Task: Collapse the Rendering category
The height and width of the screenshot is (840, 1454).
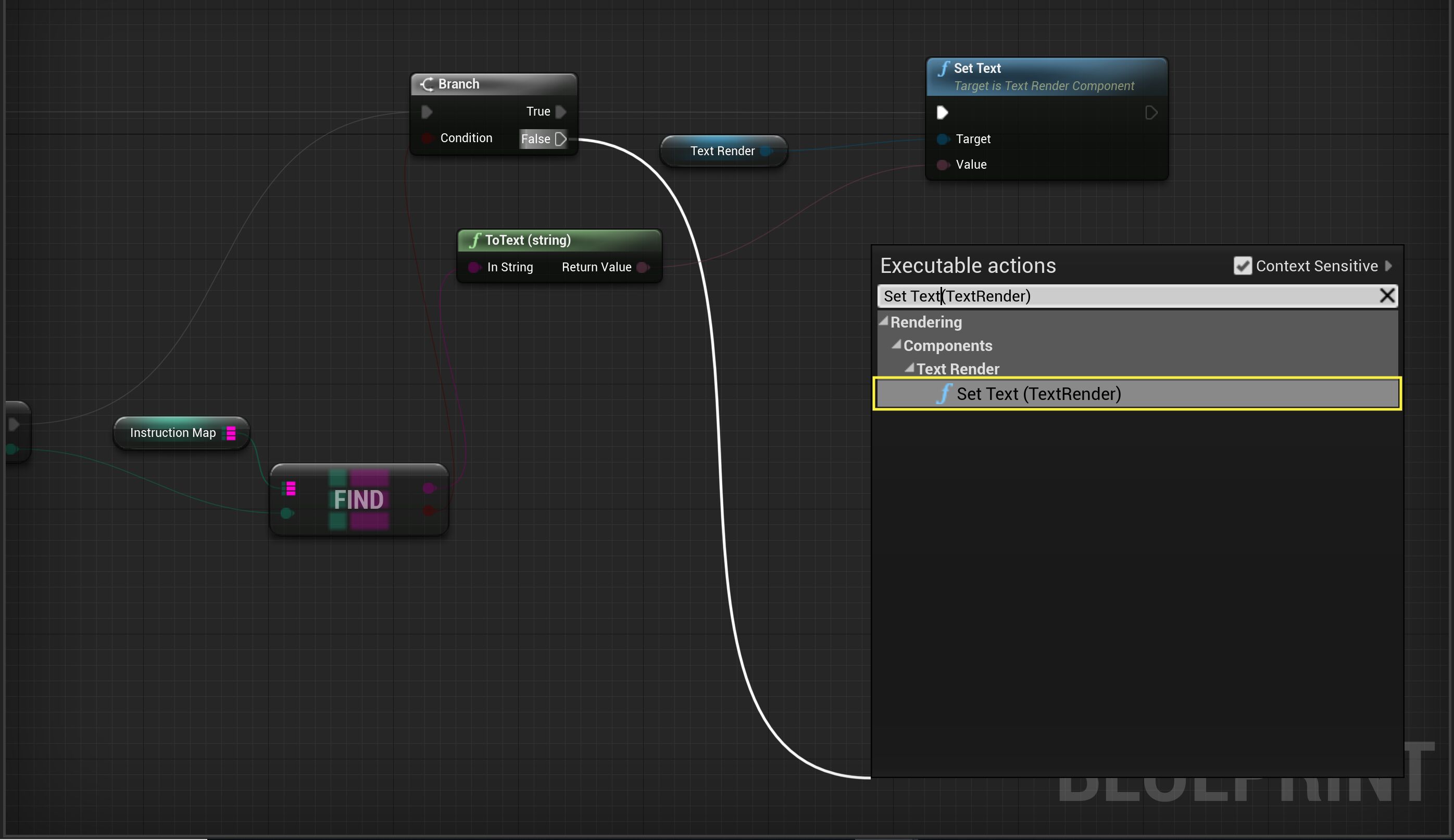Action: 884,321
